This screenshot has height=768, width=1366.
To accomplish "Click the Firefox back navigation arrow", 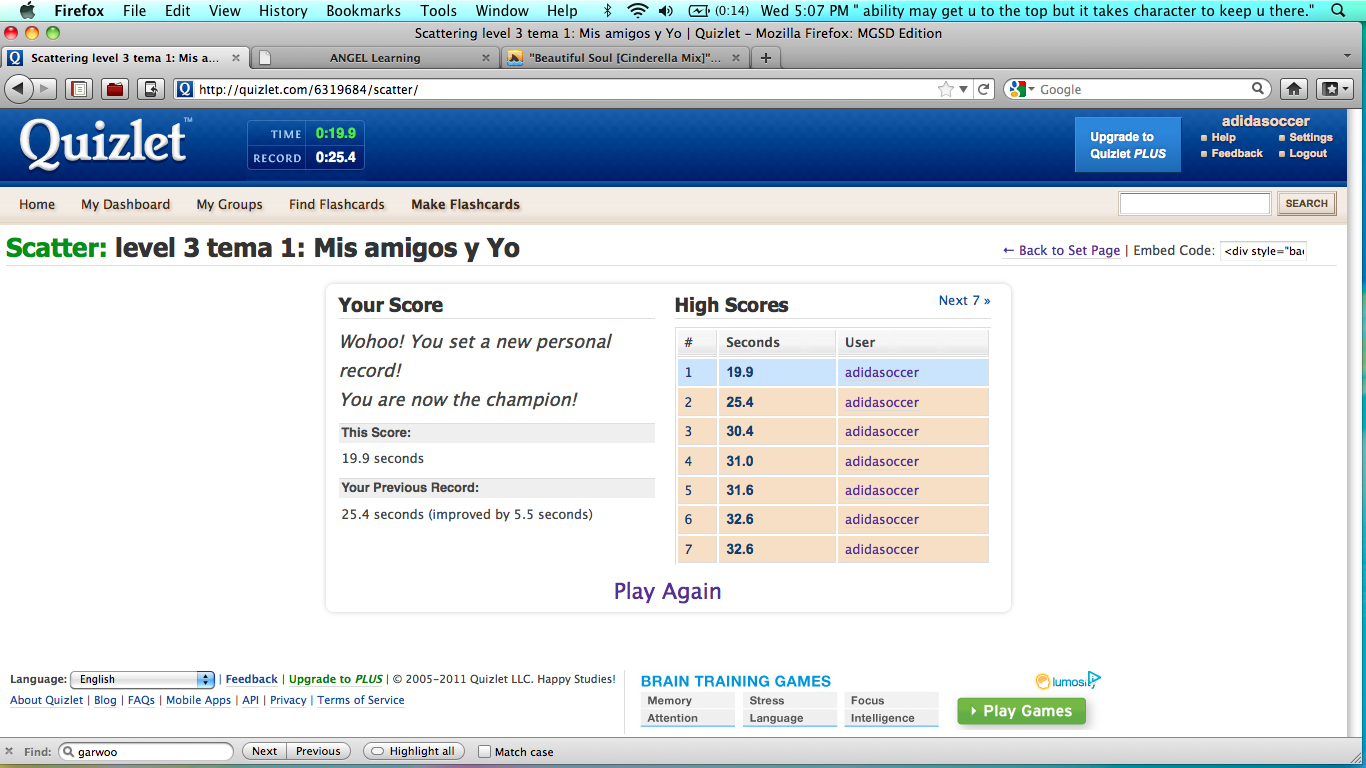I will (17, 89).
